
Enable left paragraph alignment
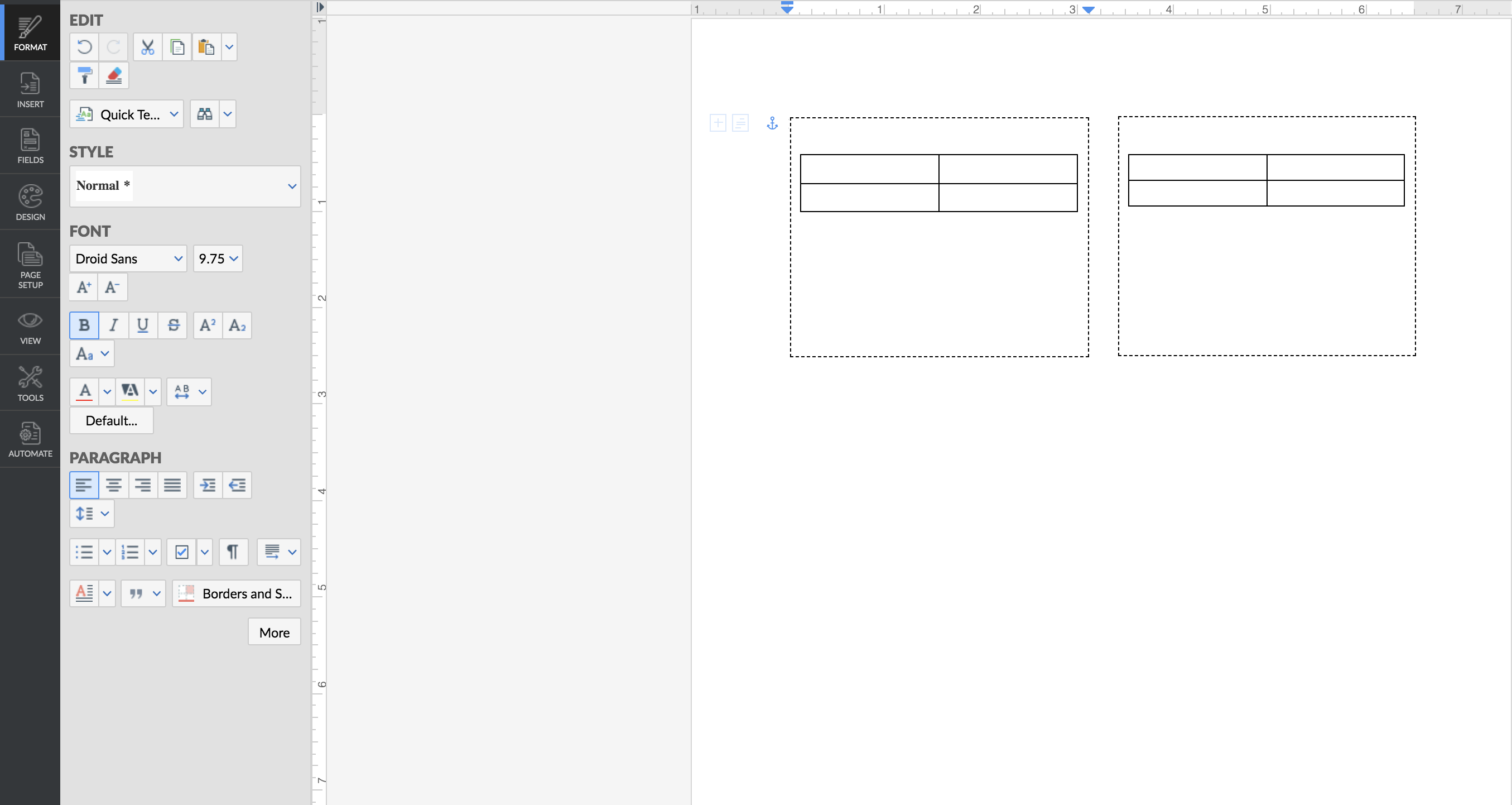point(84,485)
